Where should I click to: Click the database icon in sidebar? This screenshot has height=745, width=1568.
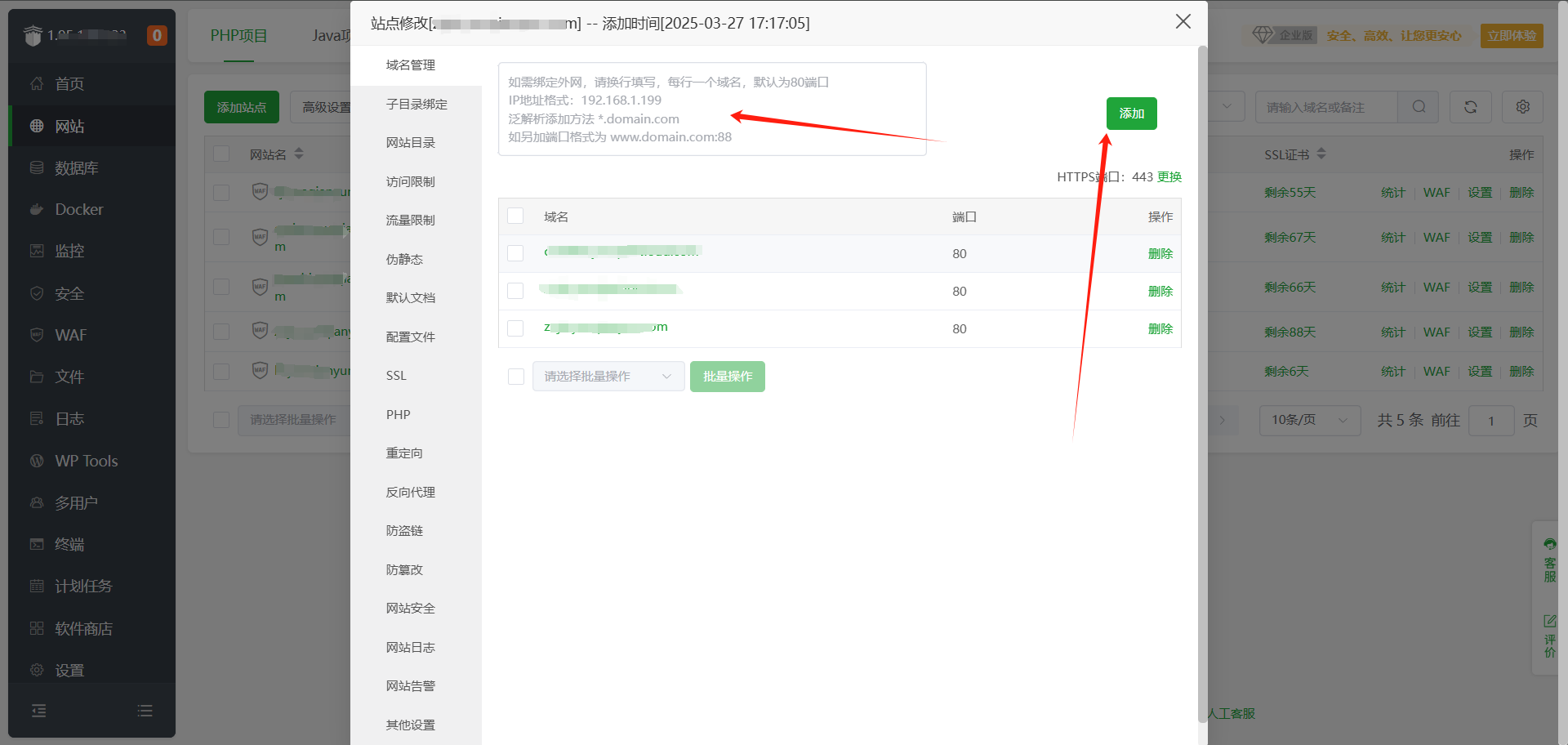[37, 167]
